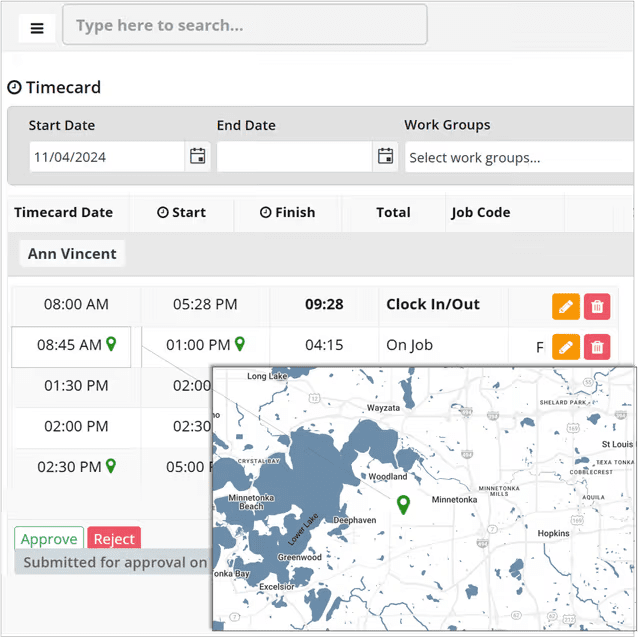Click the location pin beside 02:30 PM
The height and width of the screenshot is (637, 640).
[111, 466]
